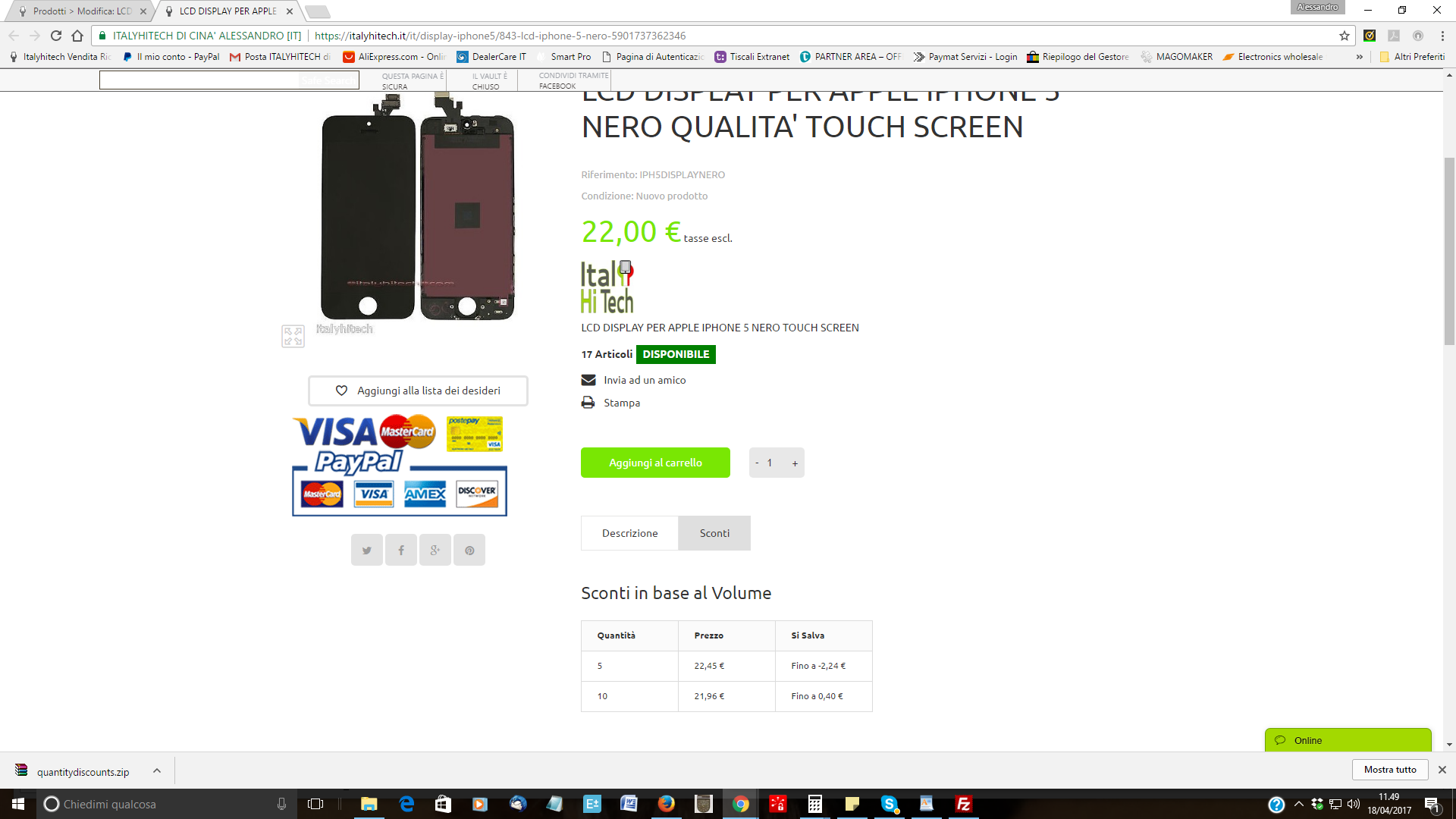Click Invia ad un amico link

645,380
